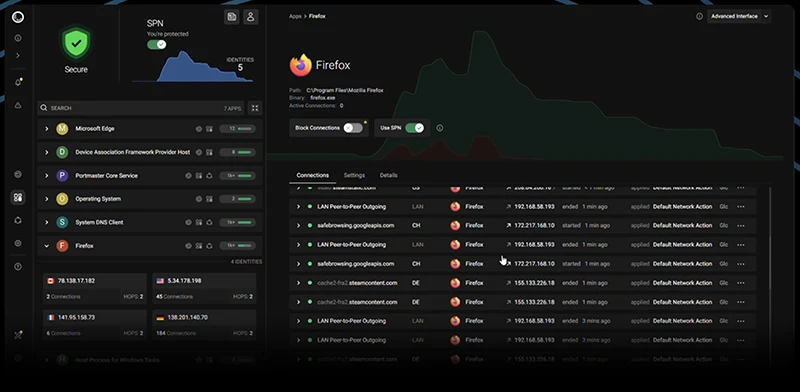The image size is (800, 392).
Task: Open the warning triangle icon in the sidebar
Action: click(x=18, y=105)
